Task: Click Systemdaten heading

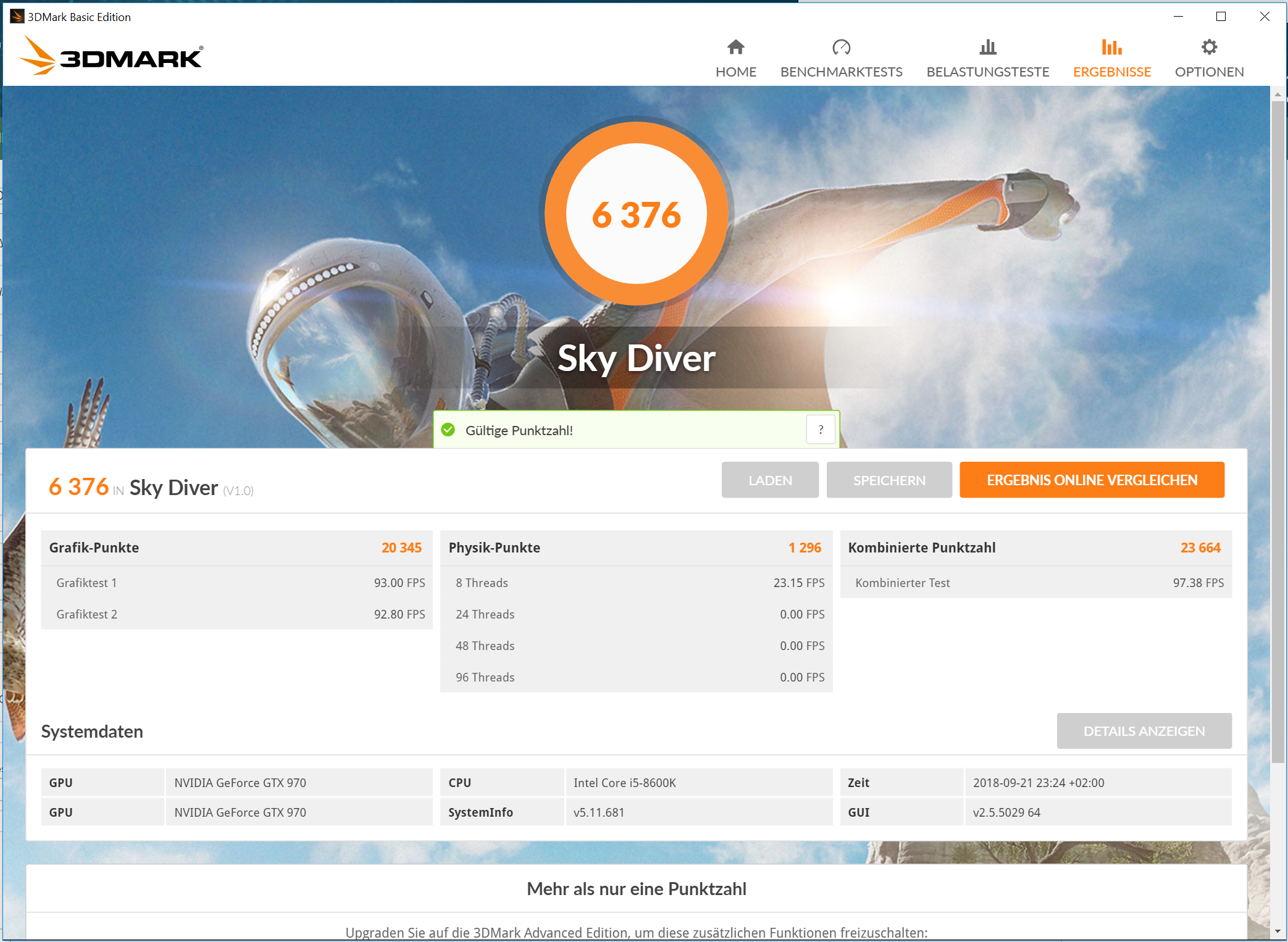Action: point(92,732)
